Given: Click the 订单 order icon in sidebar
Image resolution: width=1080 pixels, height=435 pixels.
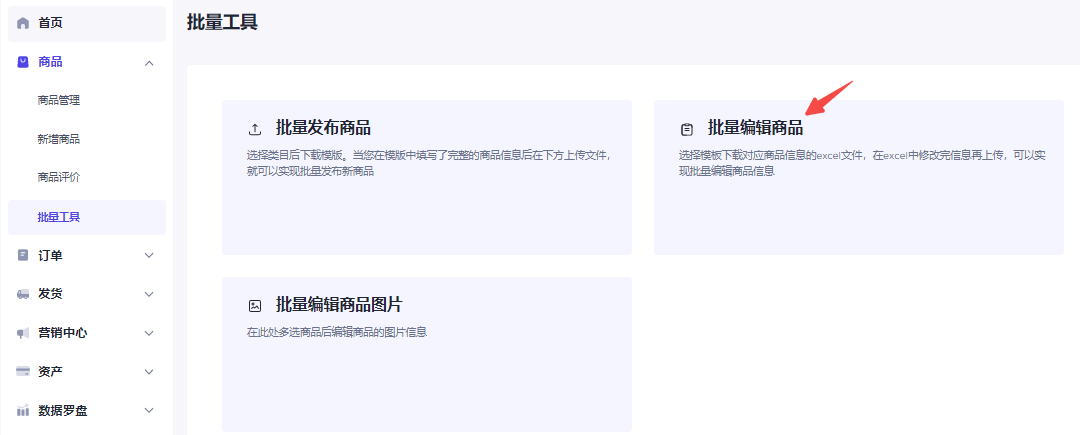Looking at the screenshot, I should (23, 255).
